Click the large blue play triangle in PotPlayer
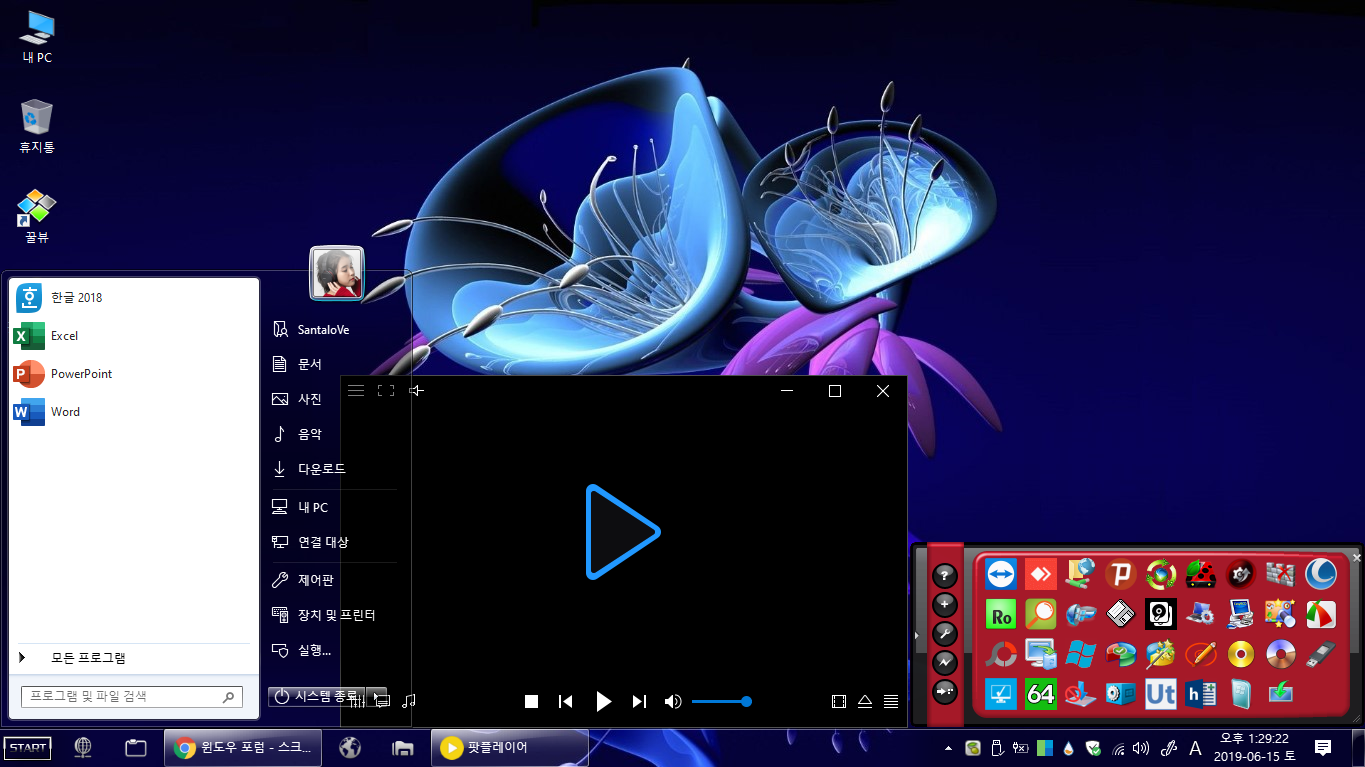1365x767 pixels. tap(622, 532)
